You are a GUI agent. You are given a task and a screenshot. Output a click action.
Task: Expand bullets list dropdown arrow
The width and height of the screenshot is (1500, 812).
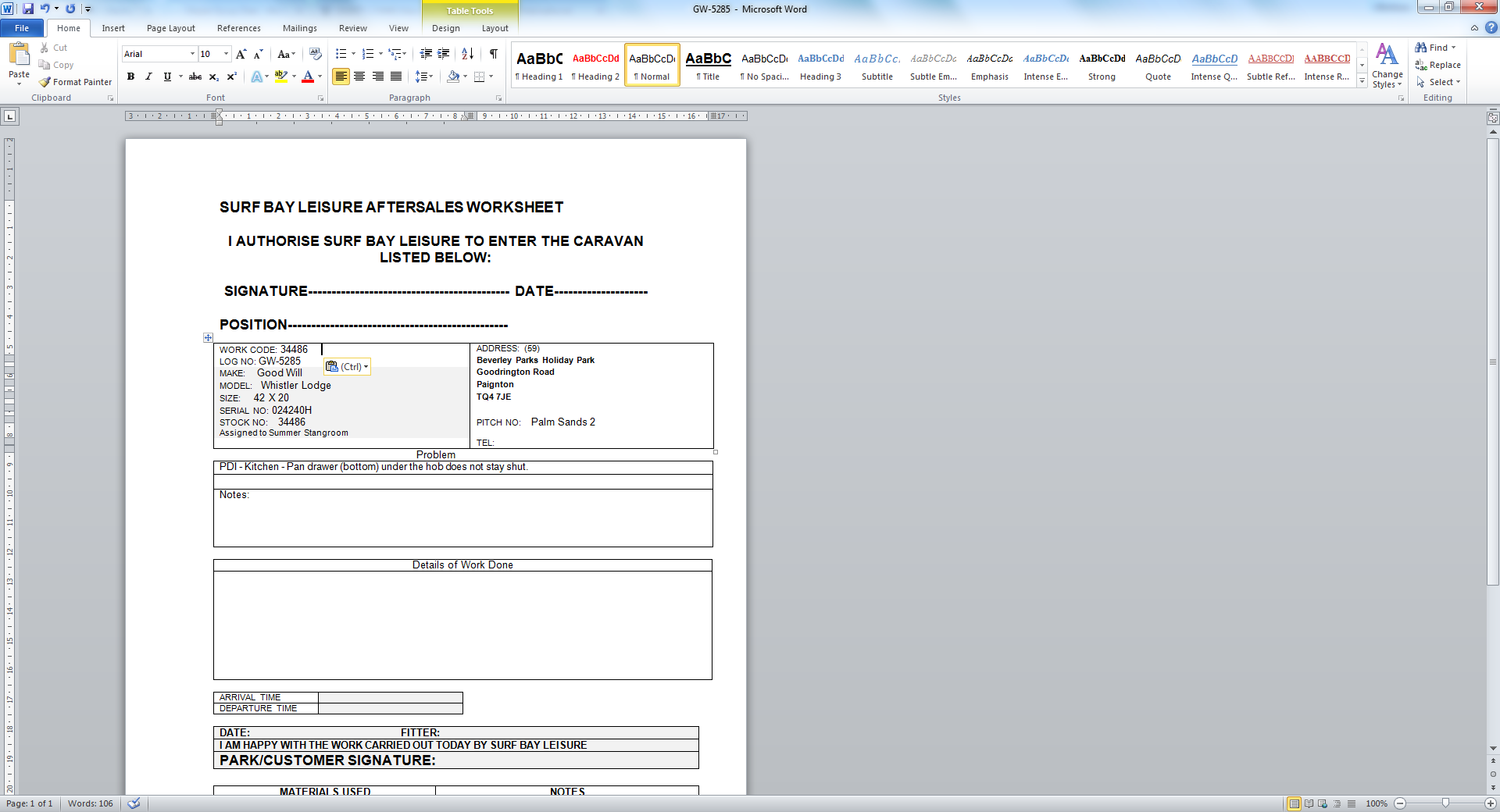coord(353,54)
